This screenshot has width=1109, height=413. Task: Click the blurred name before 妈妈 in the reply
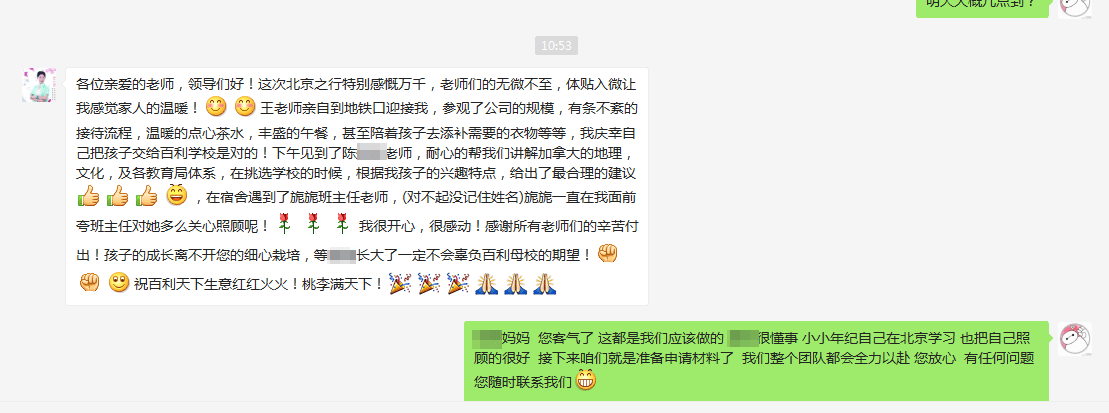[487, 337]
